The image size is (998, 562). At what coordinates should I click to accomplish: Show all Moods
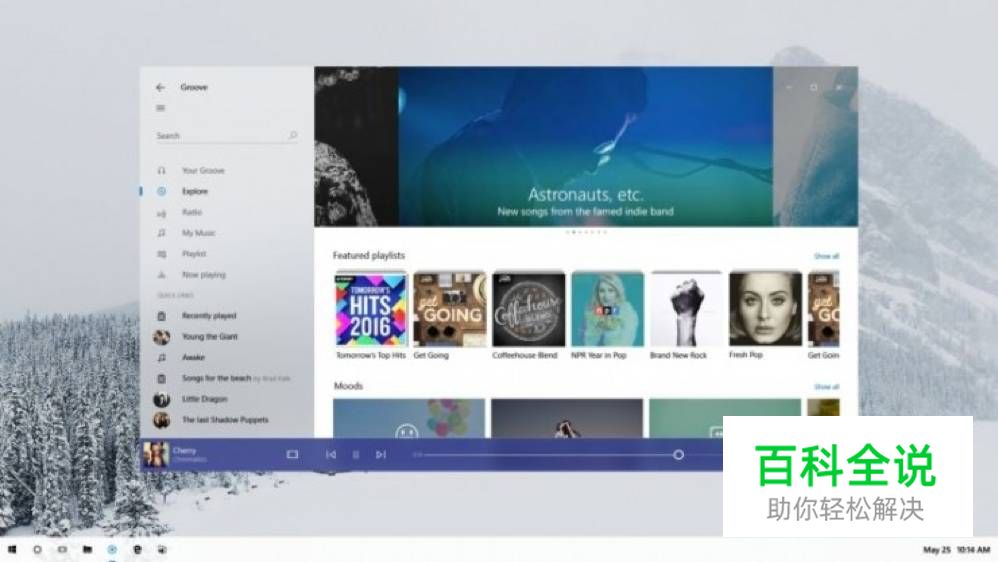(x=826, y=387)
